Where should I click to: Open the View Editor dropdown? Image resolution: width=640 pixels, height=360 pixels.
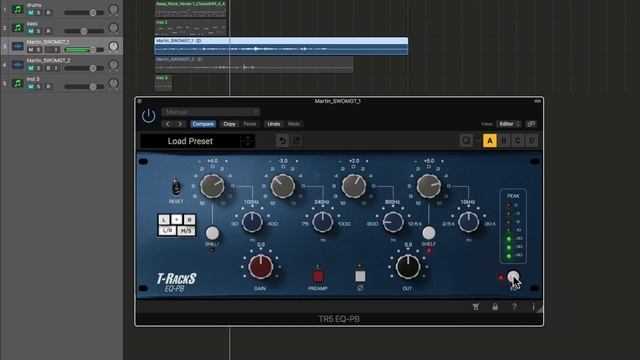(508, 124)
